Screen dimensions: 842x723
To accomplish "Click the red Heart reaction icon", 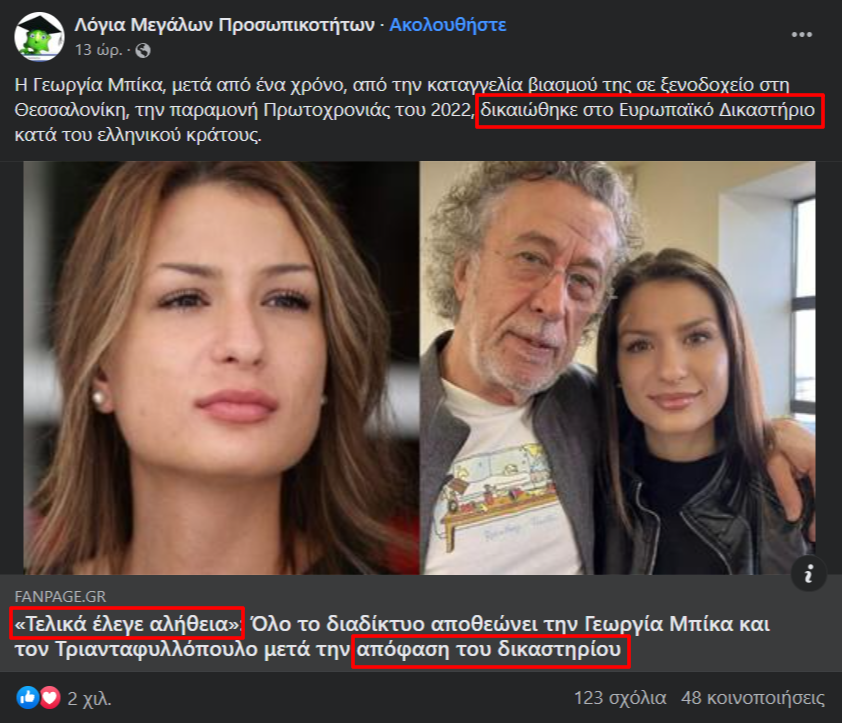I will coord(50,698).
